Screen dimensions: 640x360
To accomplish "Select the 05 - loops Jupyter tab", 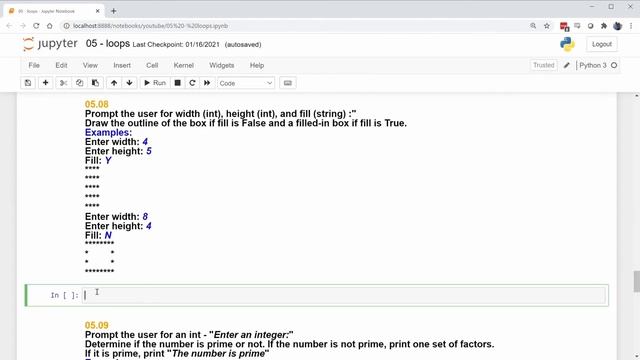I will pos(53,11).
